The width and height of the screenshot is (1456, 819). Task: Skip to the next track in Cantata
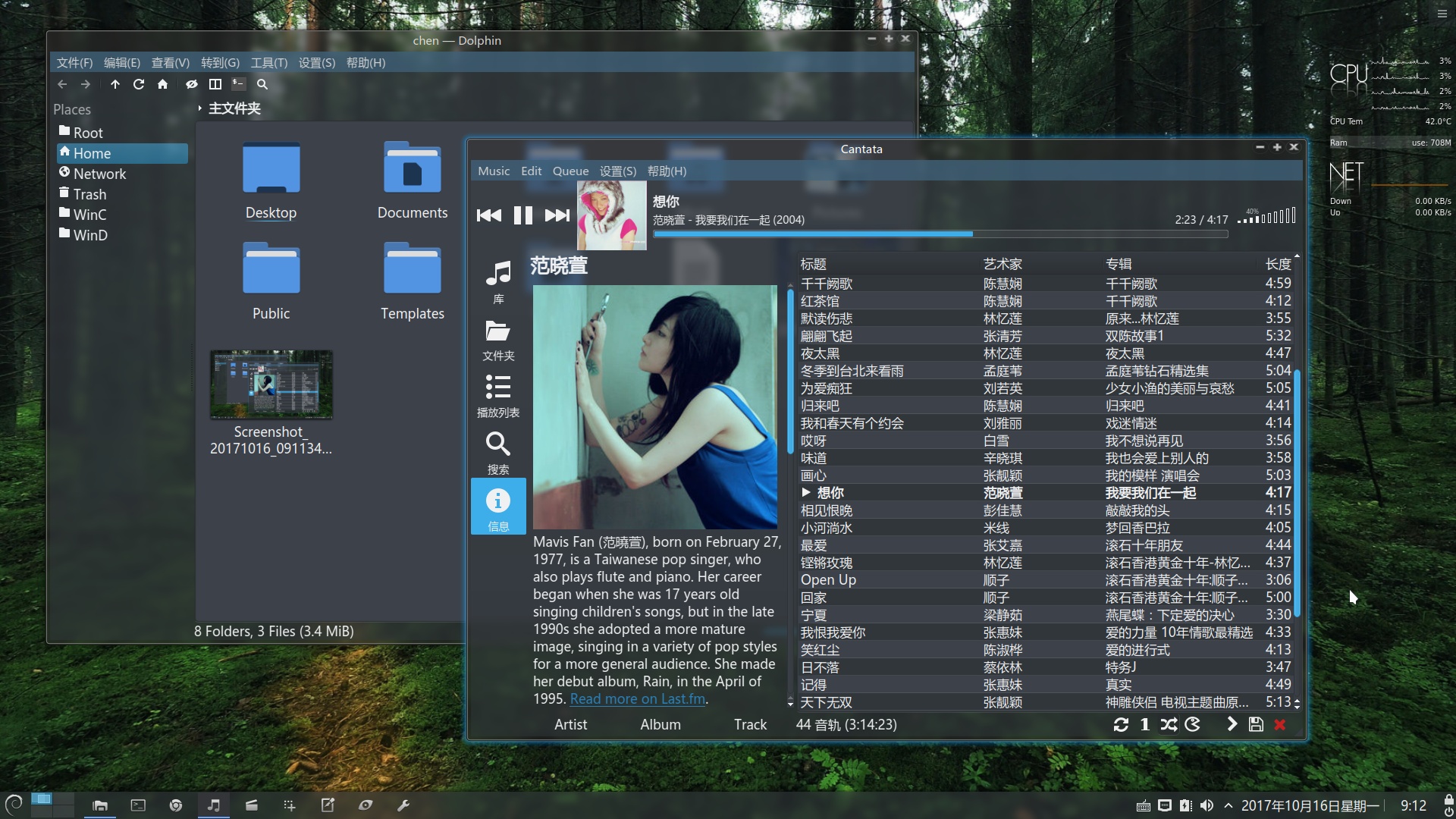point(557,215)
